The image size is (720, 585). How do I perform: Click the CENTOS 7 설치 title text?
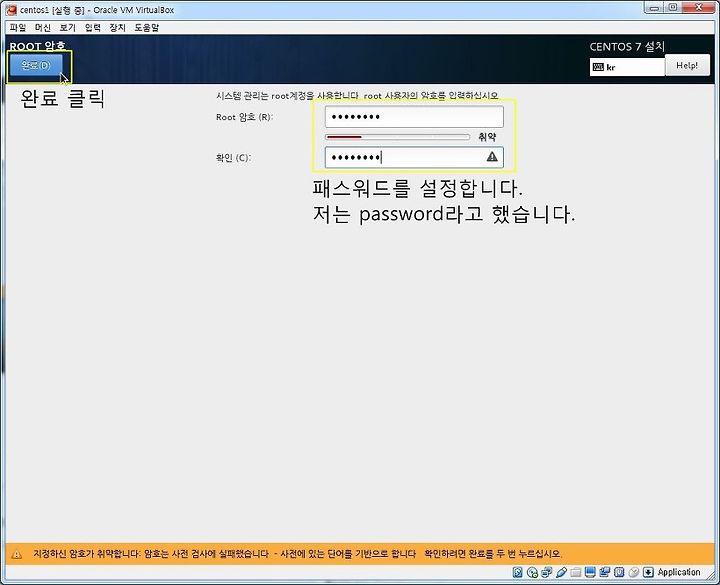[x=627, y=46]
